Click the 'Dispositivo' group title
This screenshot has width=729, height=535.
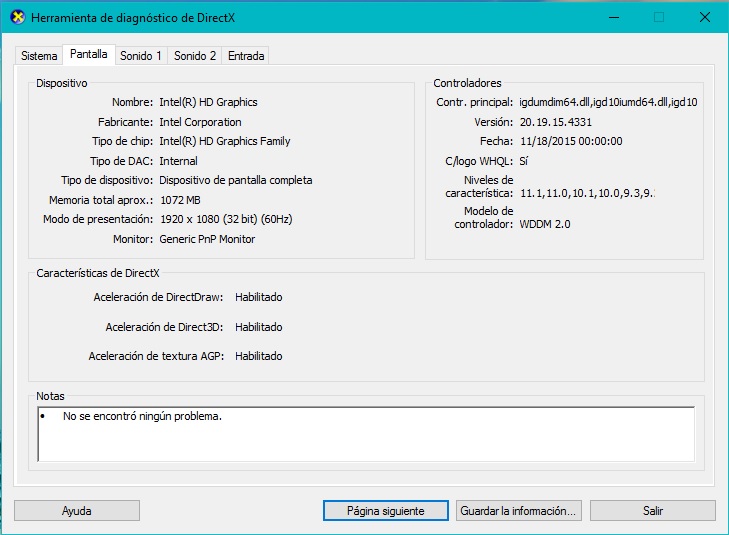point(62,83)
